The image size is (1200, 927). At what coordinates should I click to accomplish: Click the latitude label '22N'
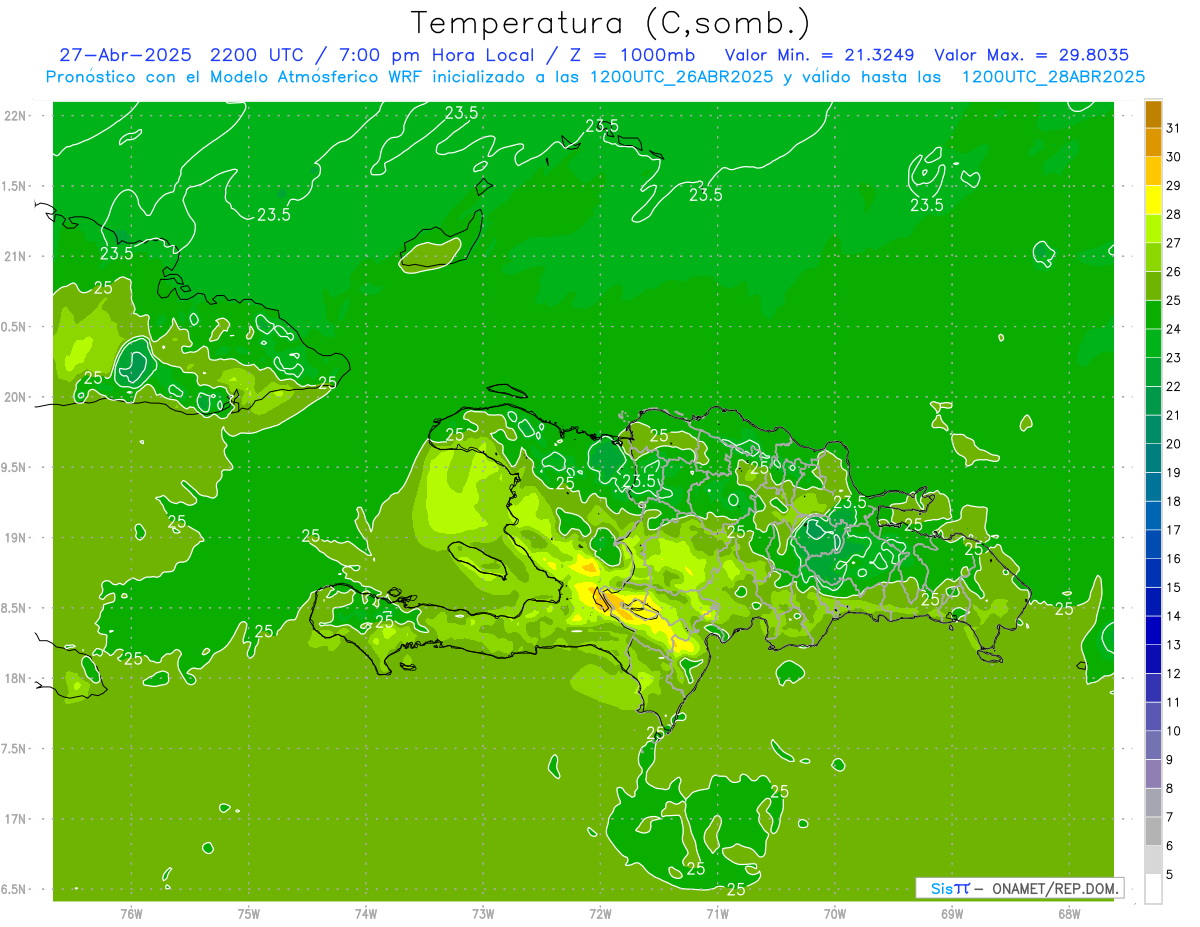[15, 116]
